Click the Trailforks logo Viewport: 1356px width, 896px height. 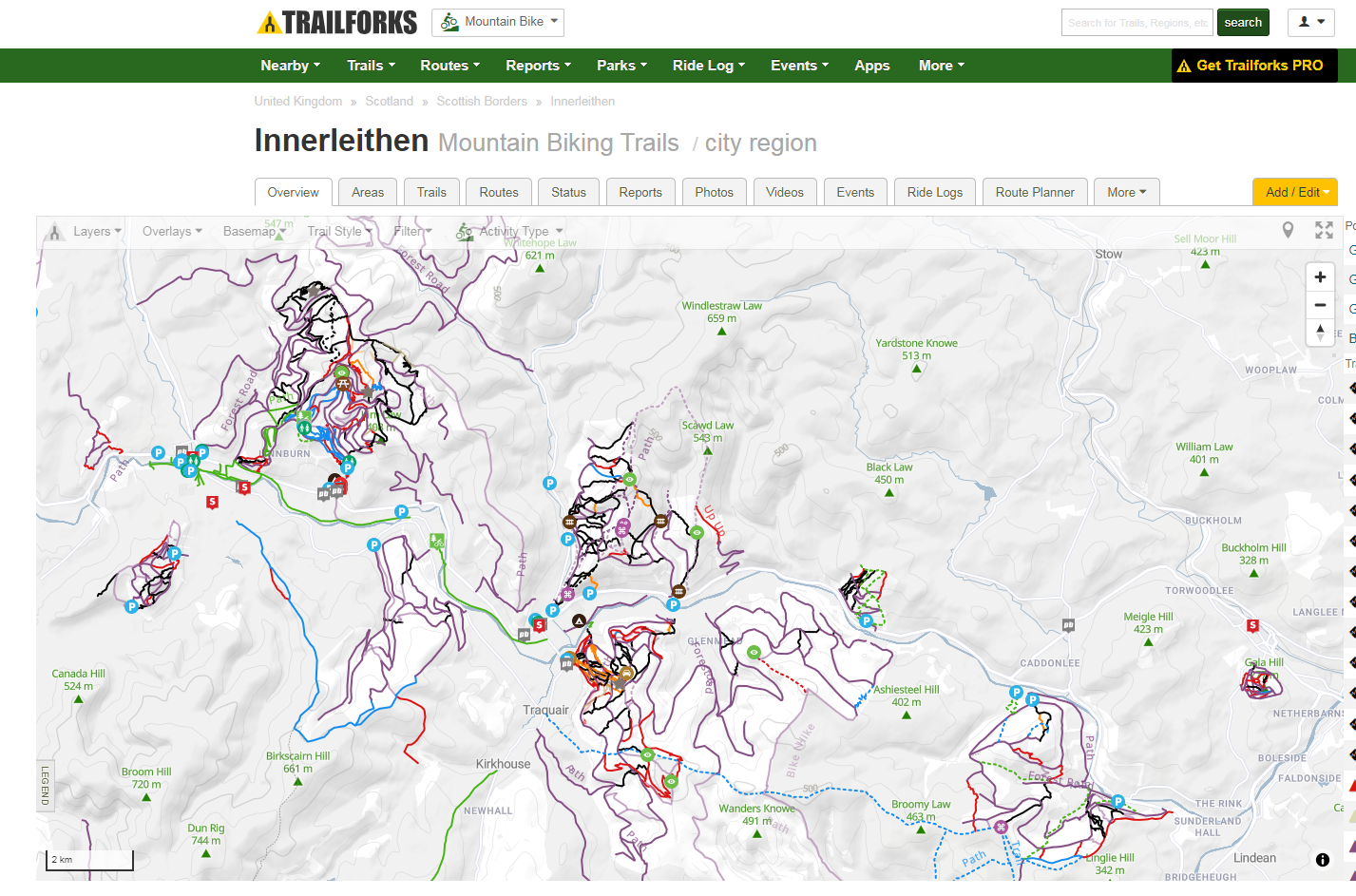click(337, 23)
